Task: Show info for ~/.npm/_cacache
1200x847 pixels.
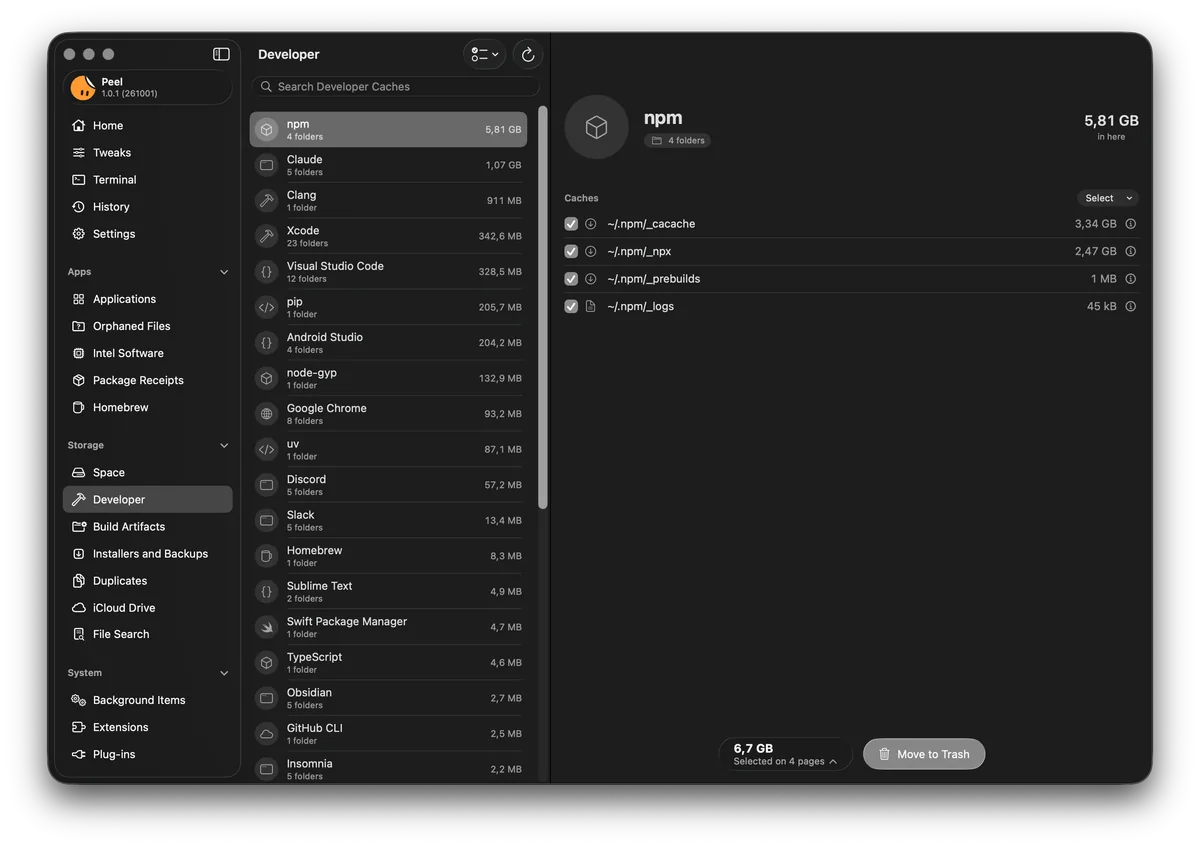Action: [1131, 224]
